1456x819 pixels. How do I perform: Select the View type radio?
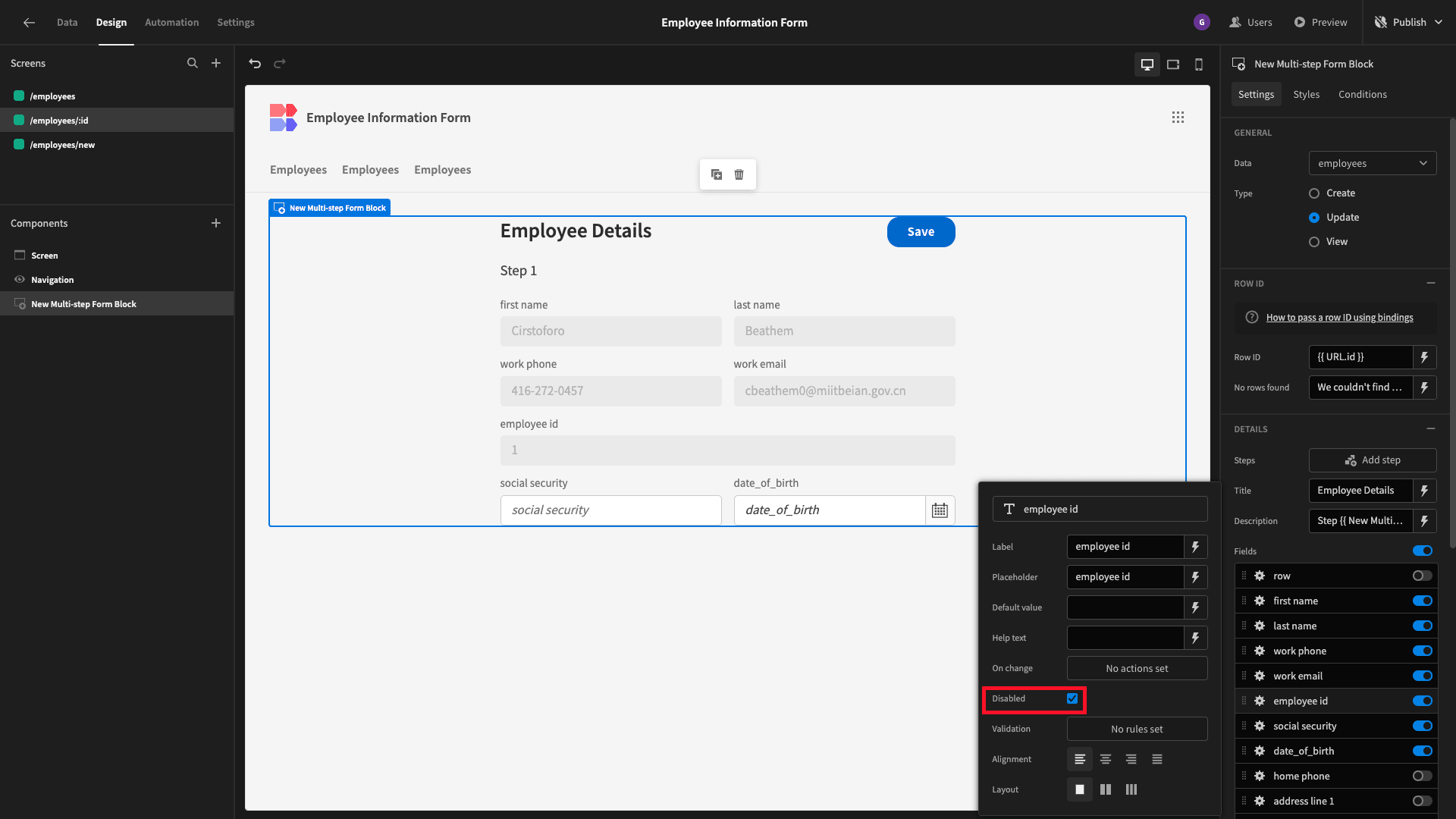point(1314,242)
